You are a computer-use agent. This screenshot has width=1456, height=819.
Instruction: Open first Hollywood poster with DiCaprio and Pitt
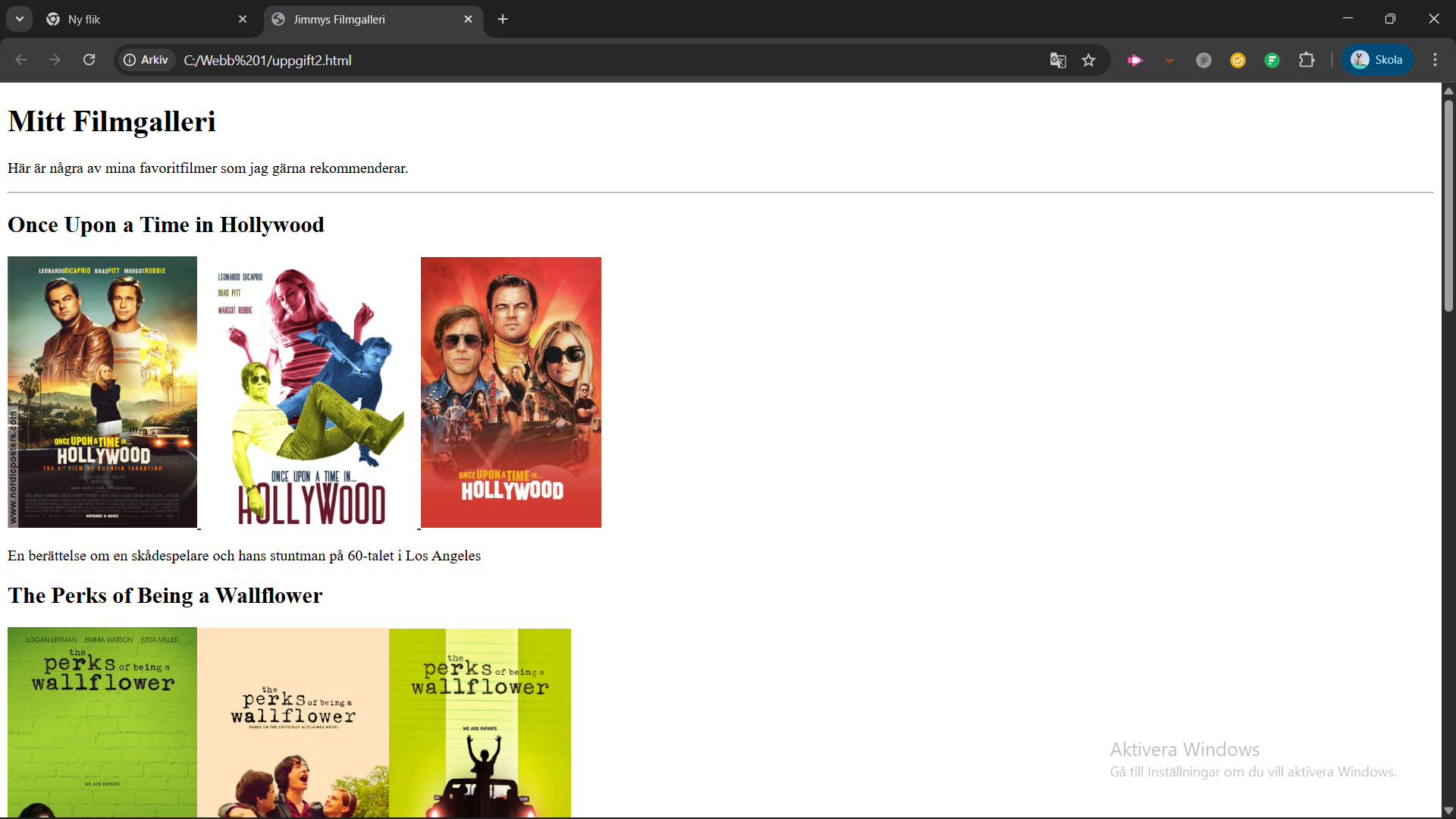click(x=102, y=392)
